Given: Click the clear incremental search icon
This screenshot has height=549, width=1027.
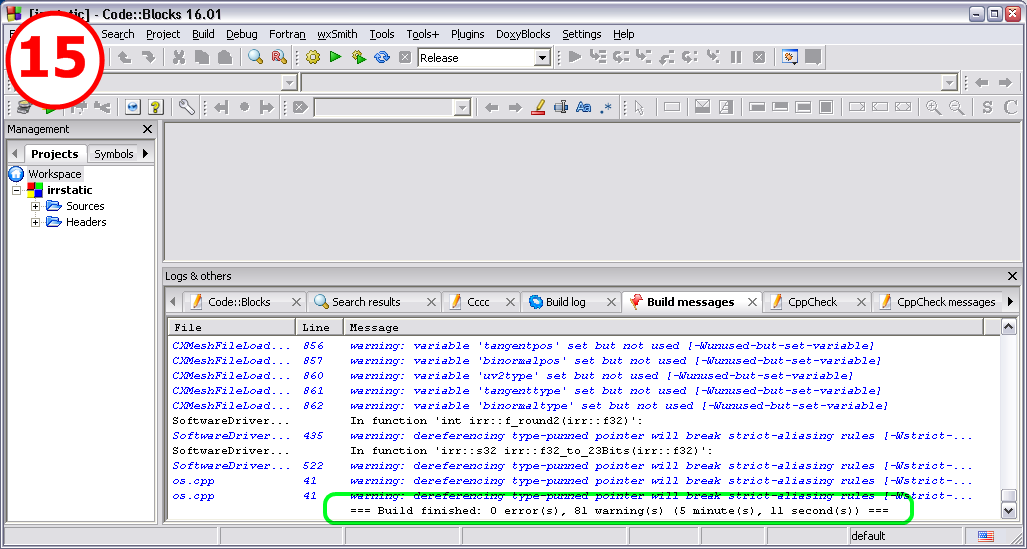Looking at the screenshot, I should pyautogui.click(x=300, y=107).
